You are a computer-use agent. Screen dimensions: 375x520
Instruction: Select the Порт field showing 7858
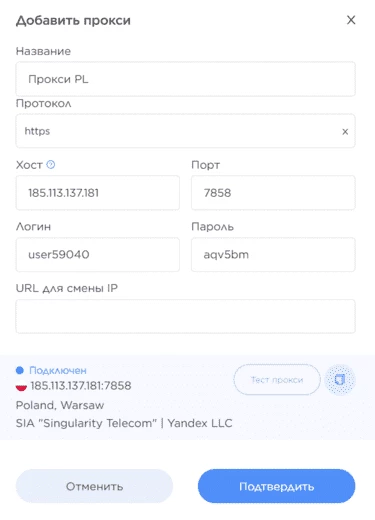click(x=273, y=193)
